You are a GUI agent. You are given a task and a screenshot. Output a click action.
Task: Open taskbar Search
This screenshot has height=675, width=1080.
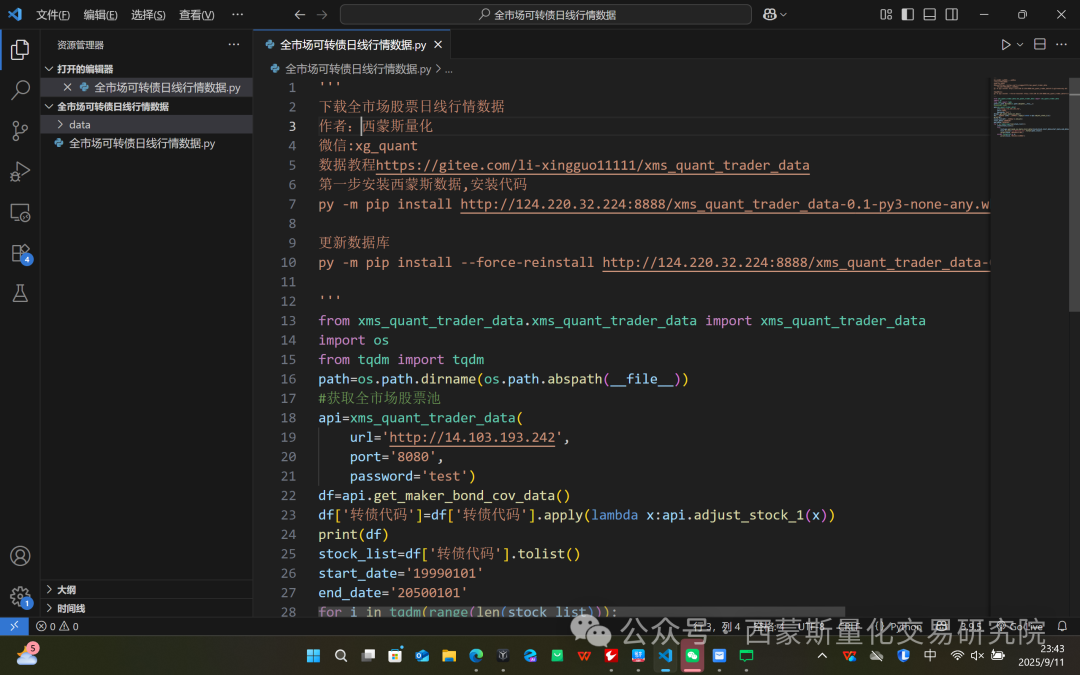click(341, 655)
